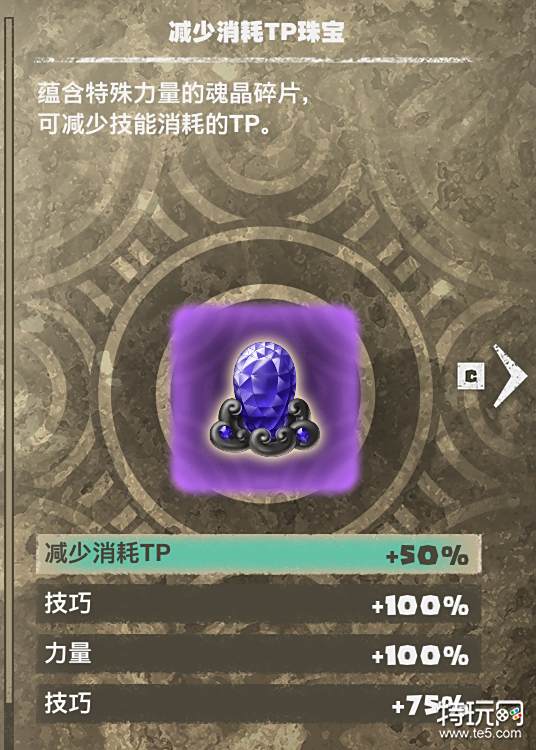Click the +75% value in bottom row
Image resolution: width=536 pixels, height=750 pixels.
427,706
